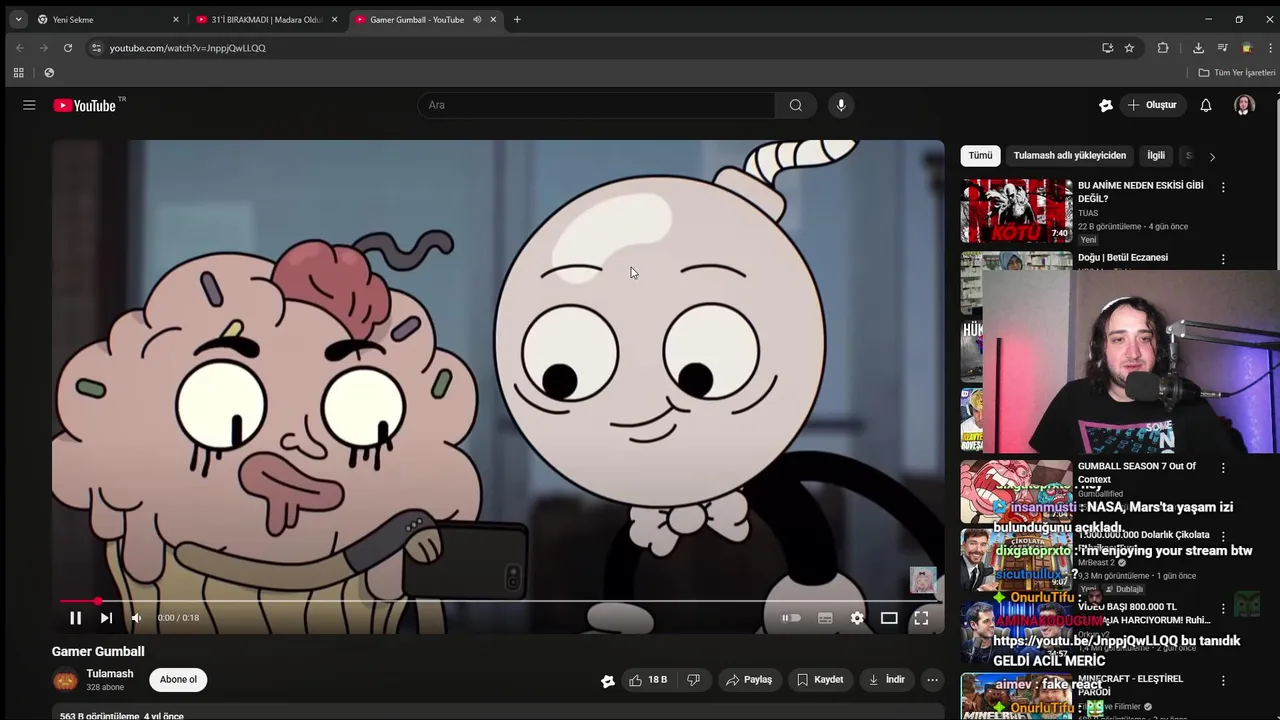Mute the video player volume
The image size is (1280, 720).
136,618
